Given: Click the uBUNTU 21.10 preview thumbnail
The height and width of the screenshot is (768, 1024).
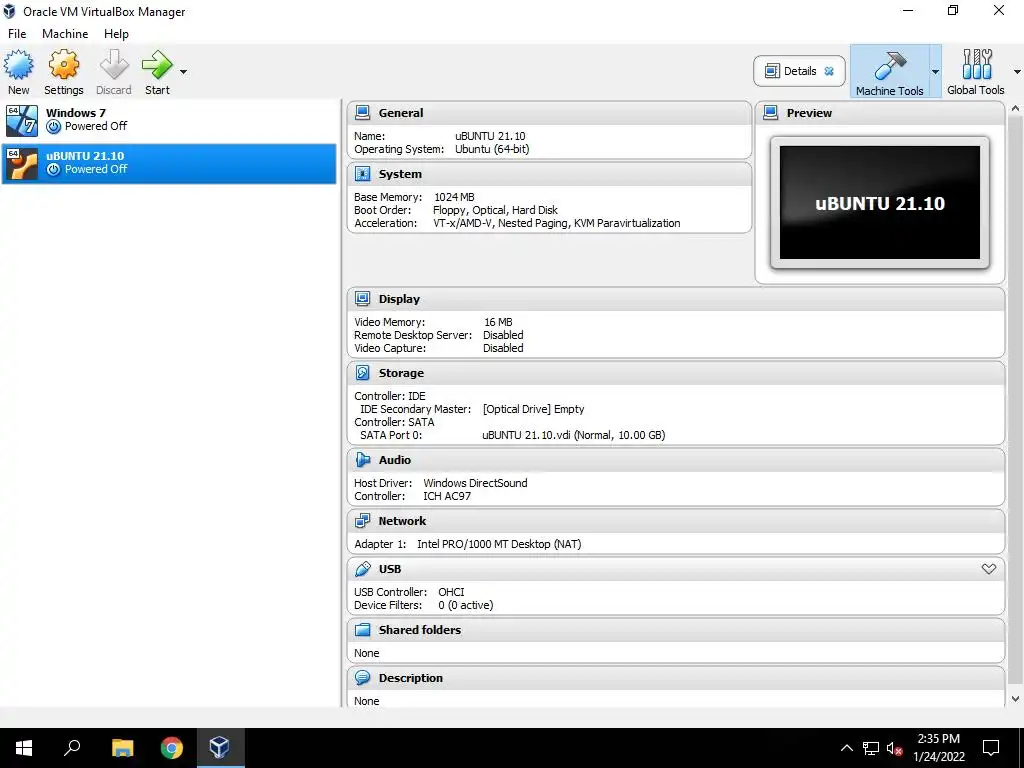Looking at the screenshot, I should (x=880, y=202).
